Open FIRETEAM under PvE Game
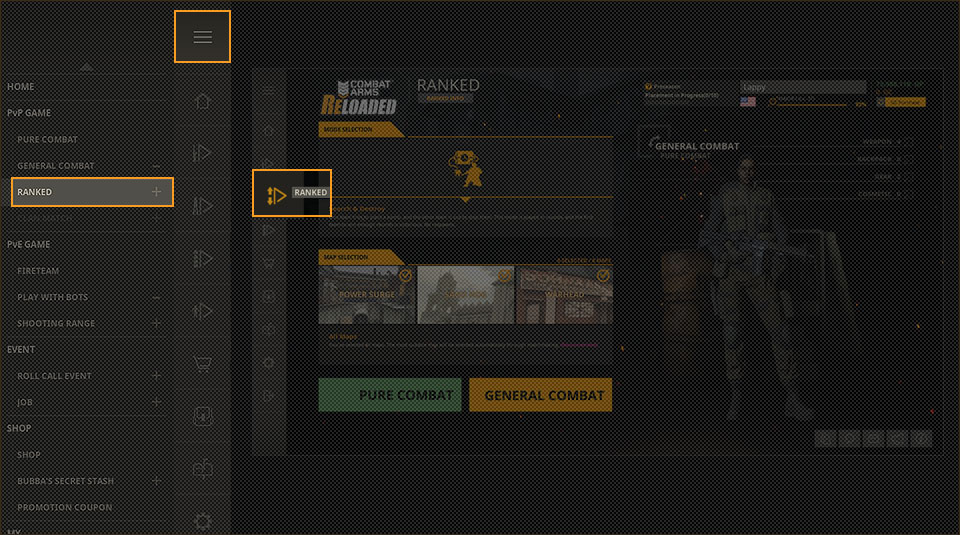 click(x=38, y=271)
